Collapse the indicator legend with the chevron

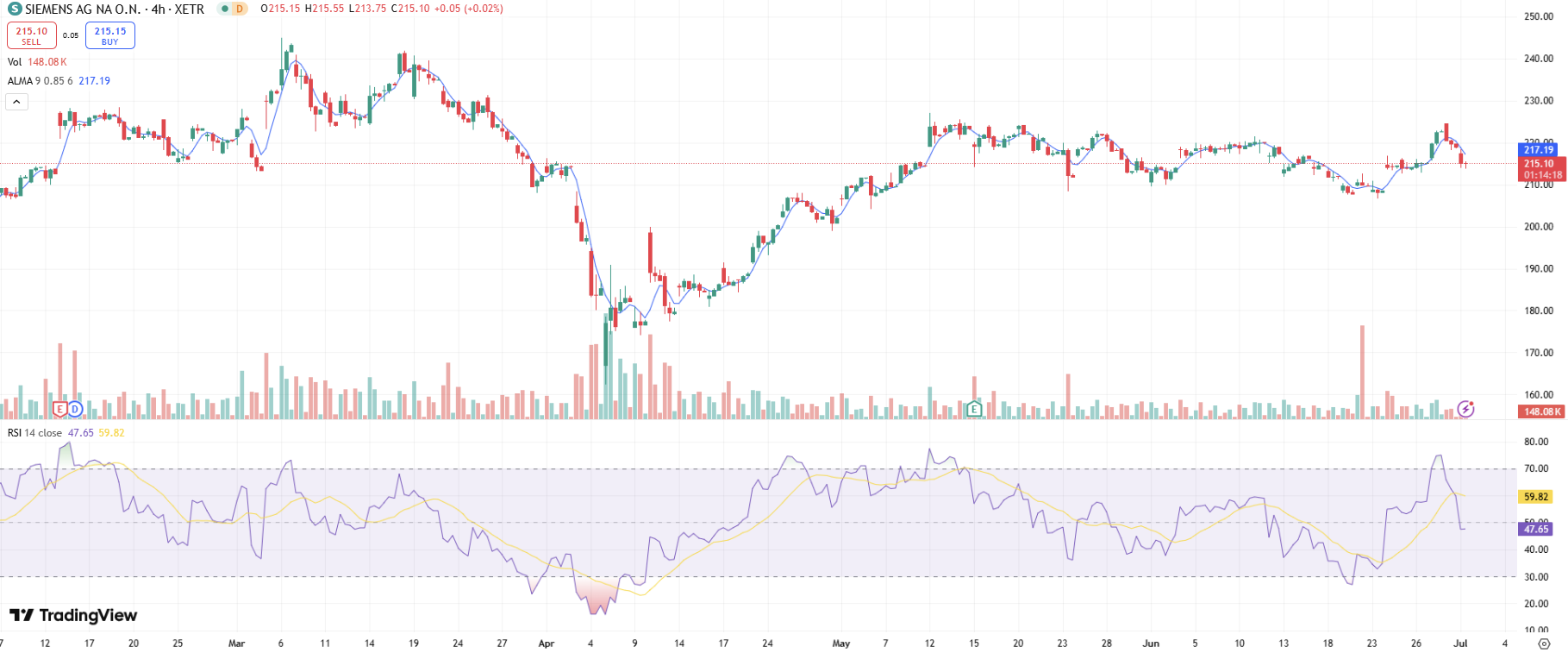[x=17, y=102]
